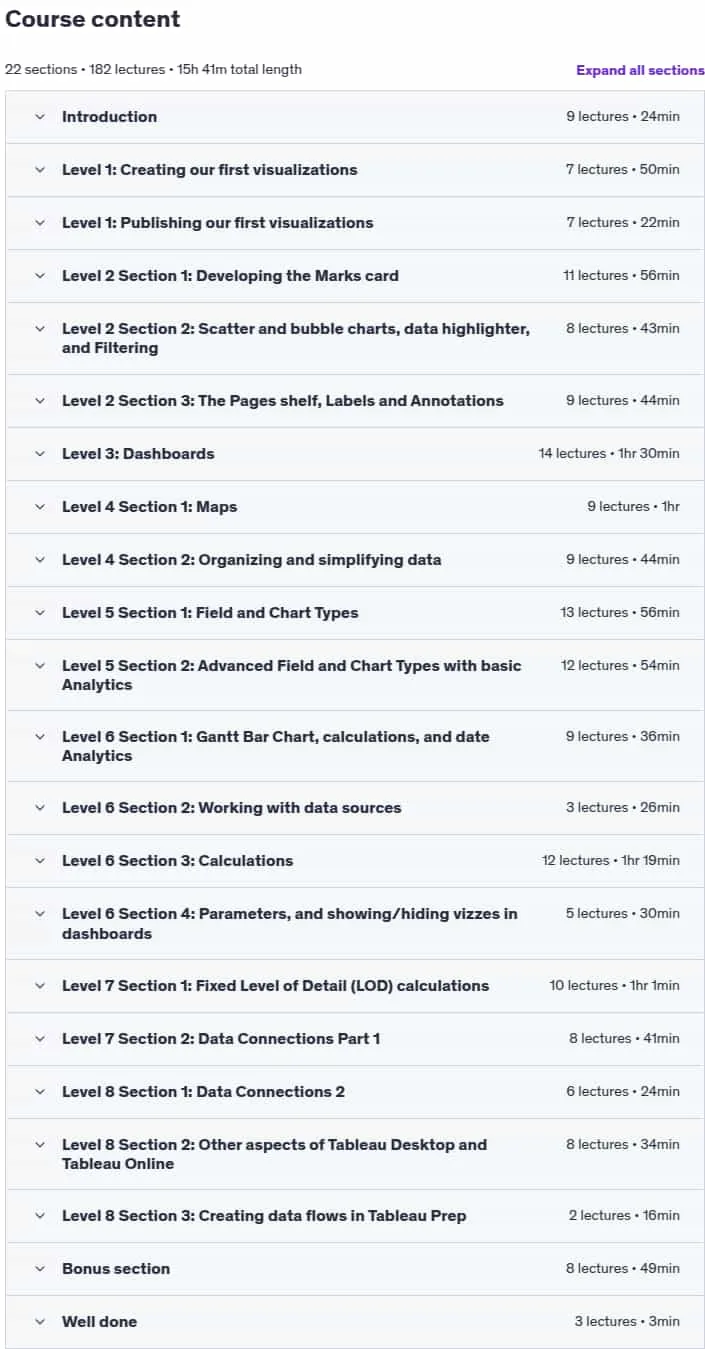Expand chevron for Level 5 Section 1: Field and Chart Types
The image size is (705, 1349).
(x=40, y=613)
